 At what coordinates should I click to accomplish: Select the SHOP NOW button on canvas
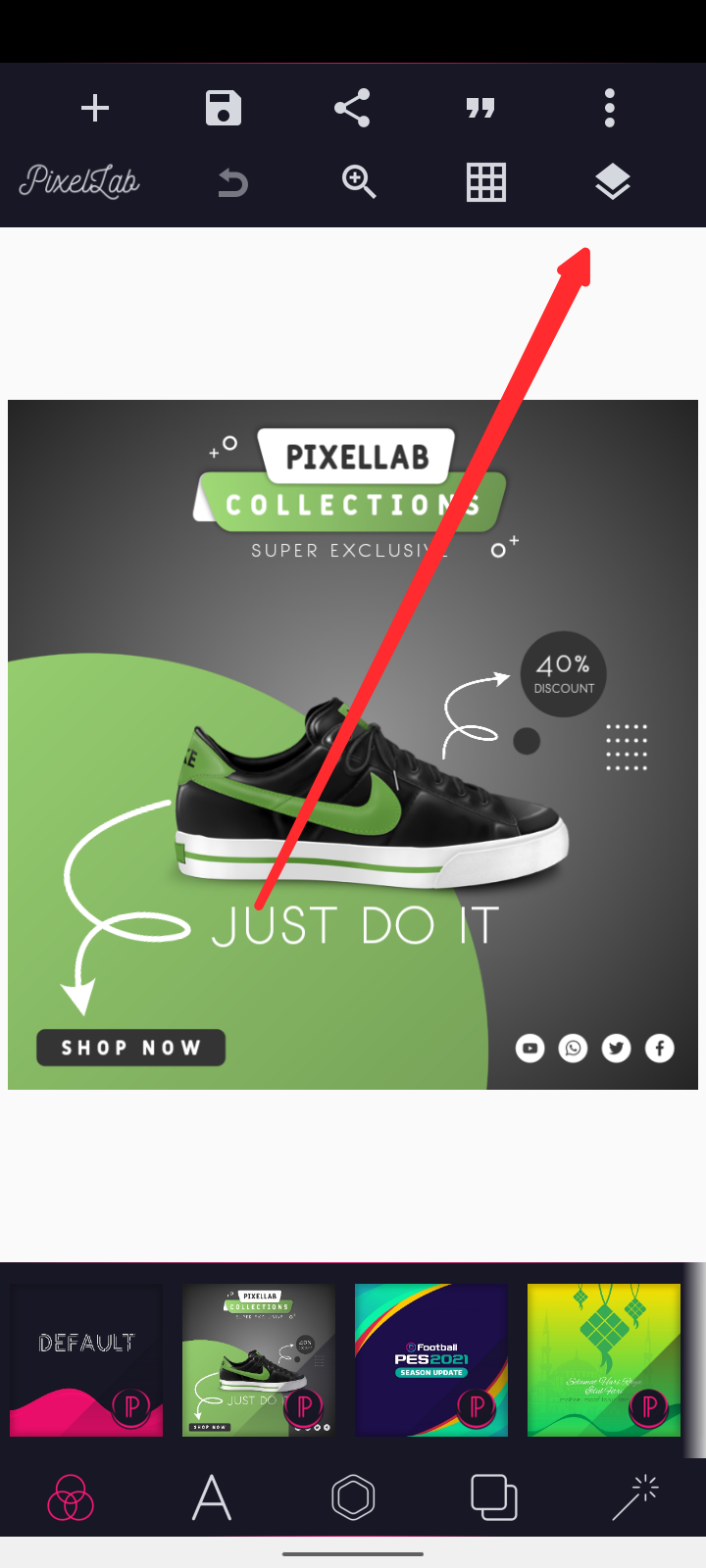pos(130,1048)
